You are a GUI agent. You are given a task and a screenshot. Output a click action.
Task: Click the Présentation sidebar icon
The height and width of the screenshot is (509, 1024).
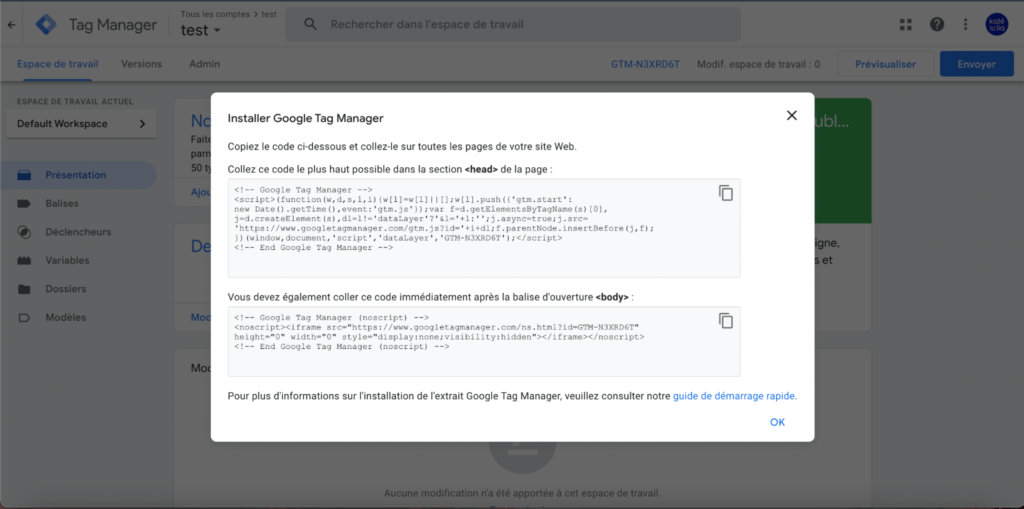pyautogui.click(x=24, y=175)
